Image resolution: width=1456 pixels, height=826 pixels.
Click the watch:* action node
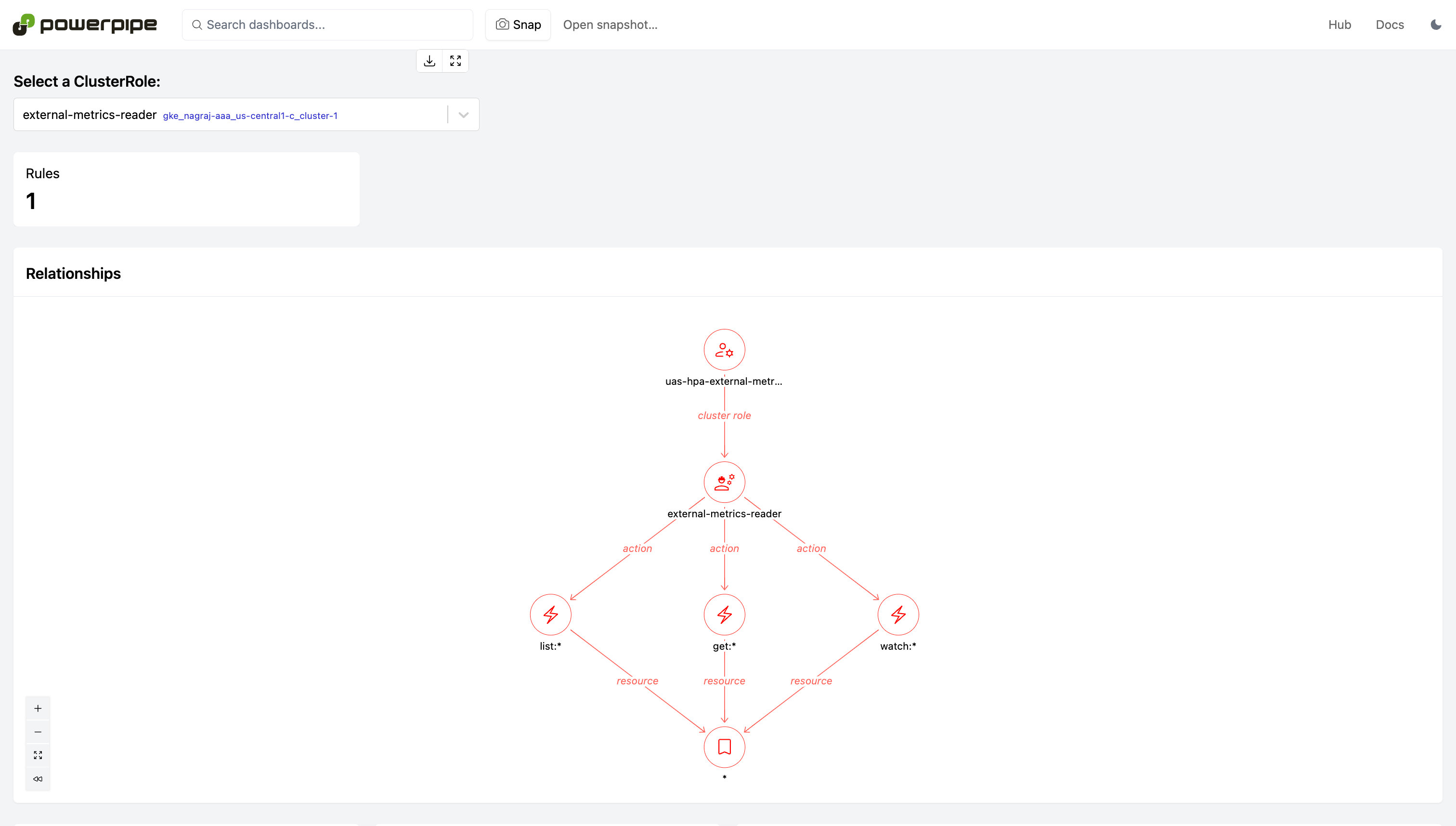tap(898, 615)
